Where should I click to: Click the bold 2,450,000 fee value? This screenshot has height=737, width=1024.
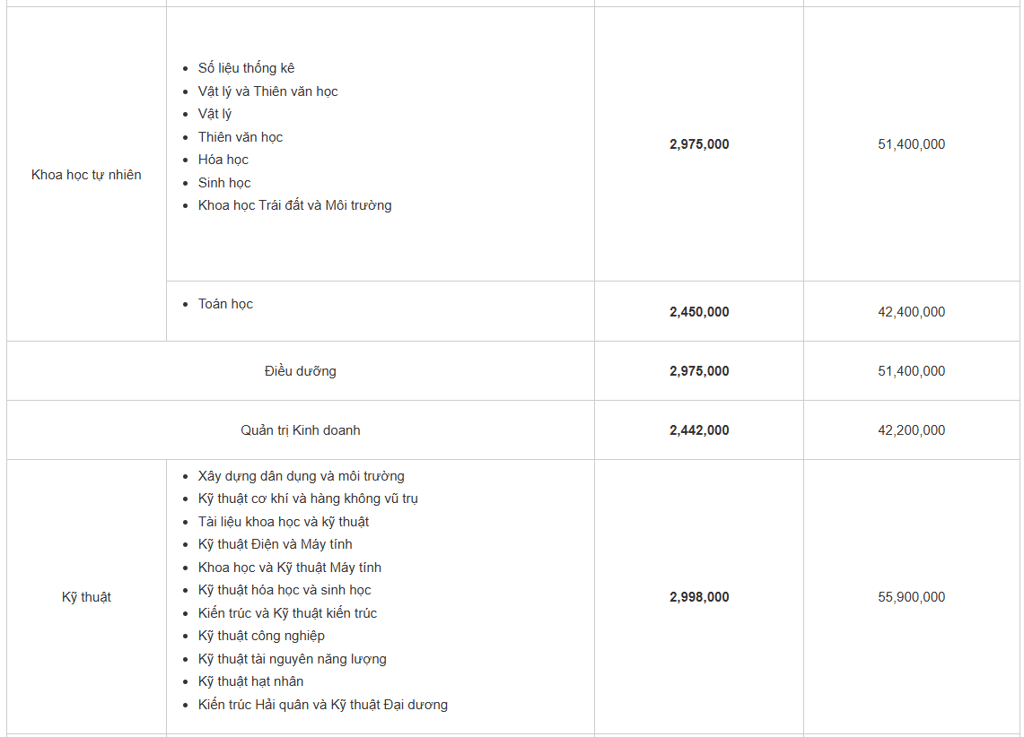[x=699, y=312]
